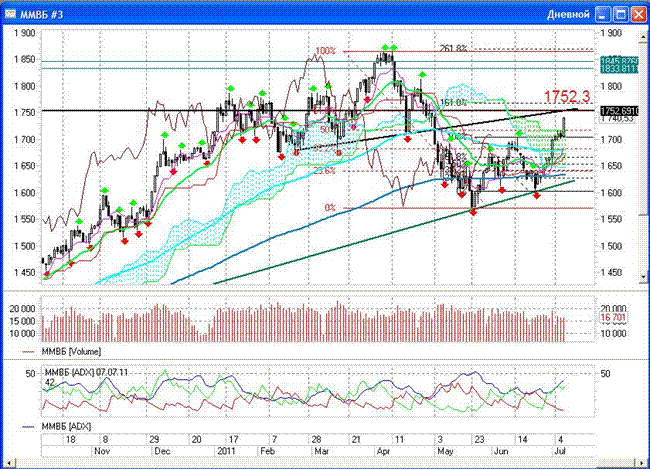Click the Дневной timeframe label in title bar

568,15
